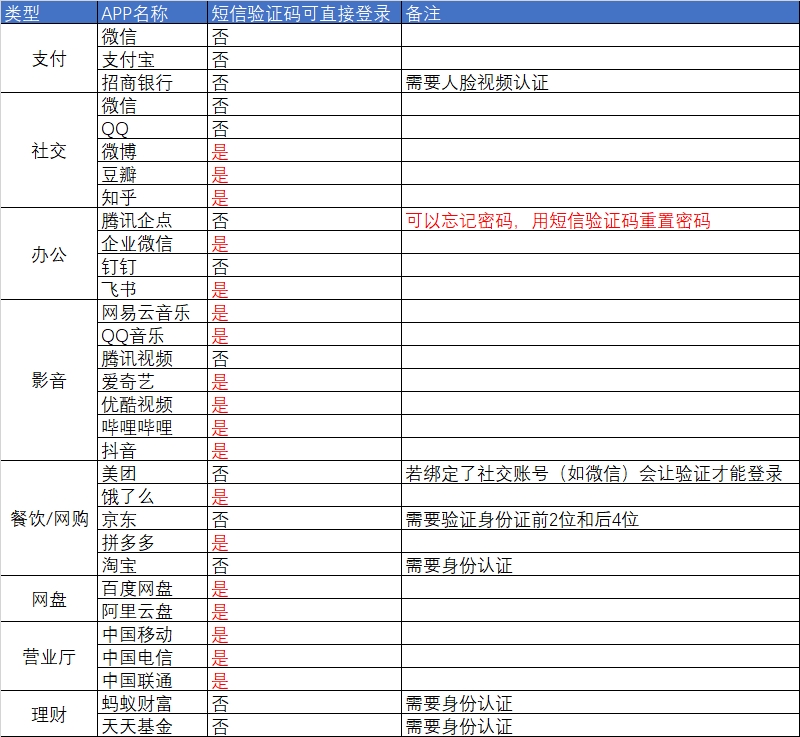Select the 短信验证码可直接登录 header cell

(x=305, y=12)
